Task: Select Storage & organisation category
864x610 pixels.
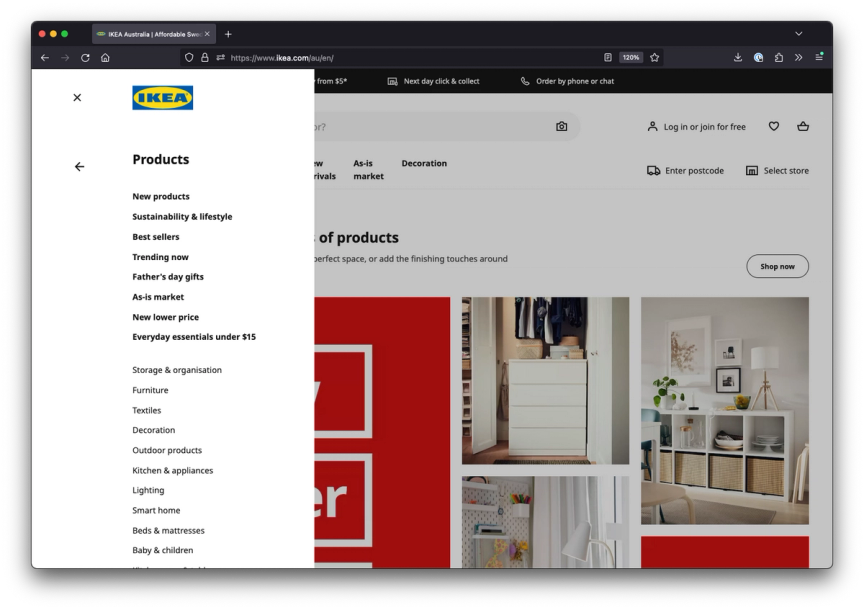Action: pyautogui.click(x=177, y=370)
